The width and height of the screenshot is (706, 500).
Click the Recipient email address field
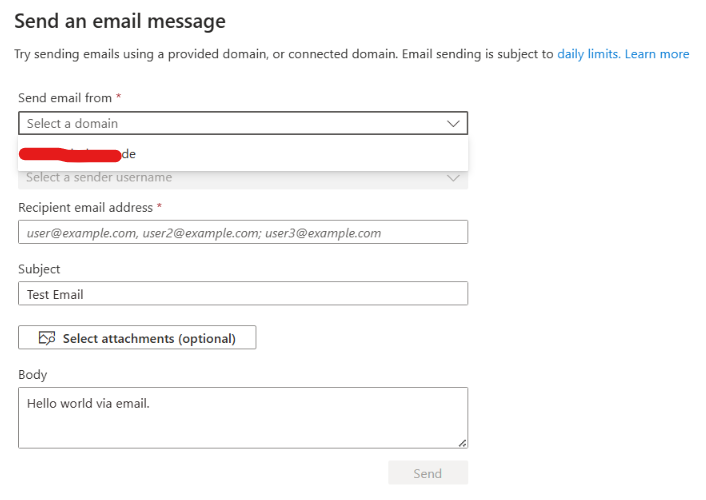243,232
